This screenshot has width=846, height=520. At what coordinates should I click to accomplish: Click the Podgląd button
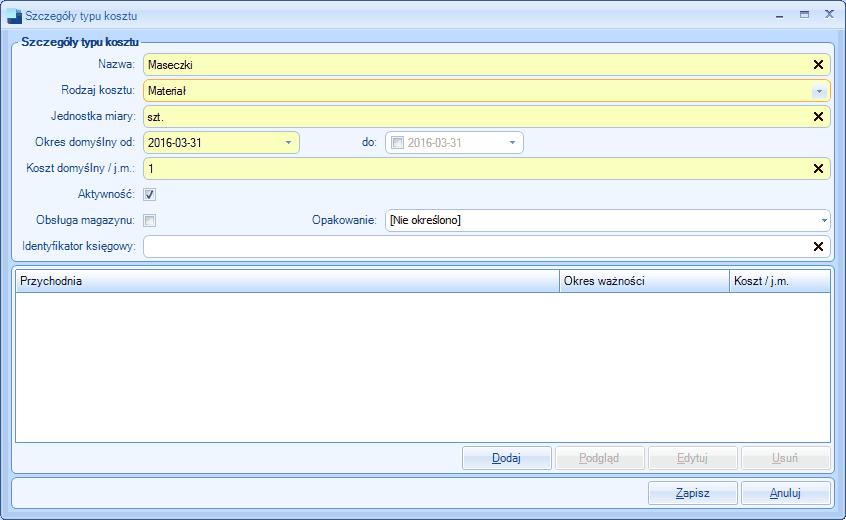[599, 458]
